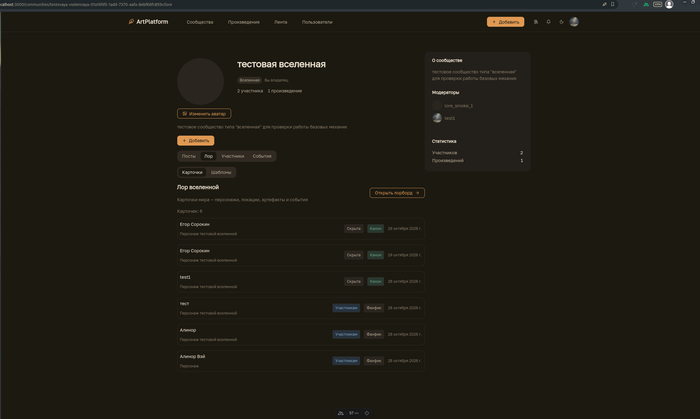Click the translate icon in header
This screenshot has height=419, width=700.
pyautogui.click(x=536, y=21)
